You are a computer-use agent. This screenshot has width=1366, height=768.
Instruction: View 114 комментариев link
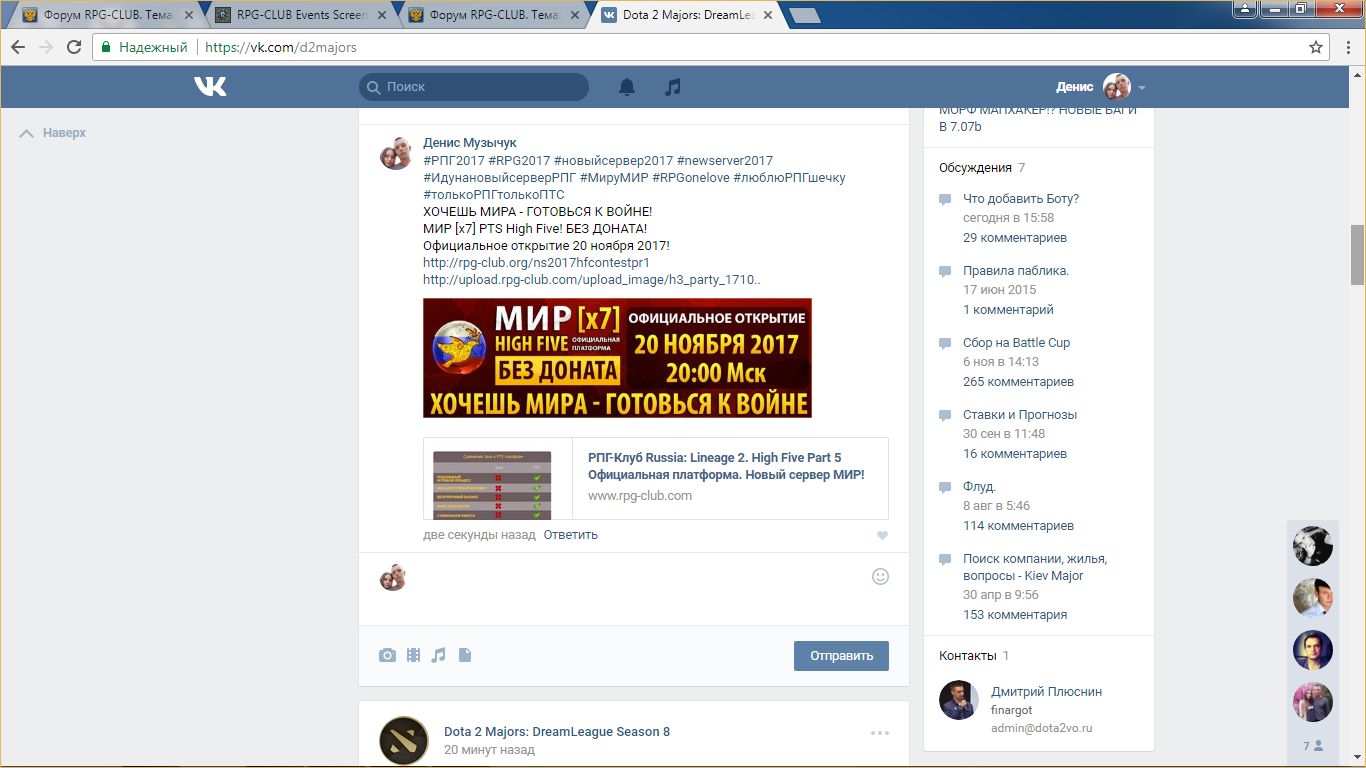point(1018,526)
